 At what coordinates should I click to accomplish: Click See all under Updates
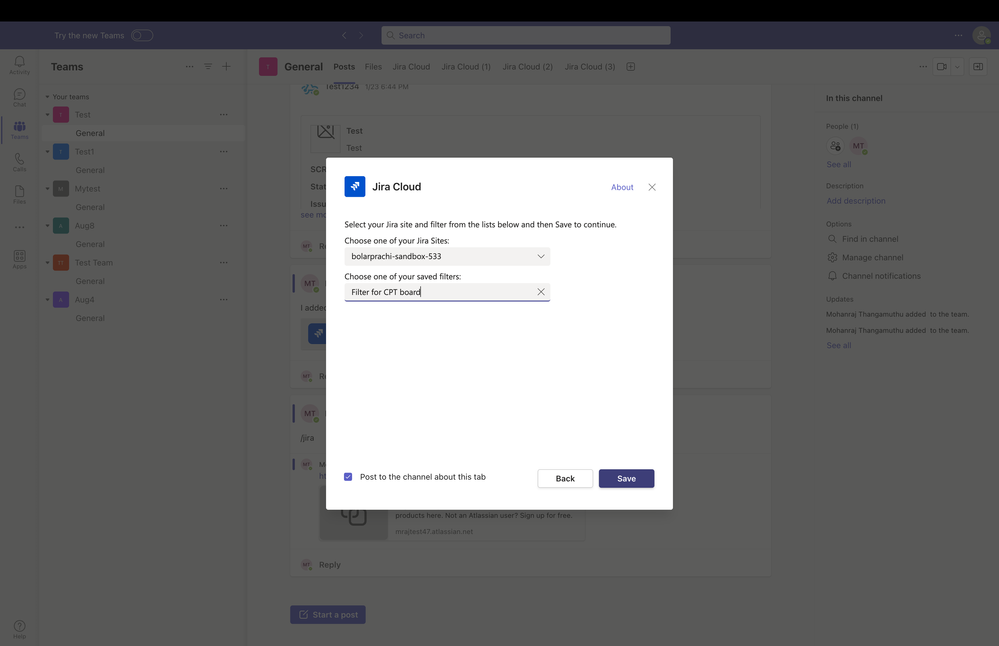(838, 345)
